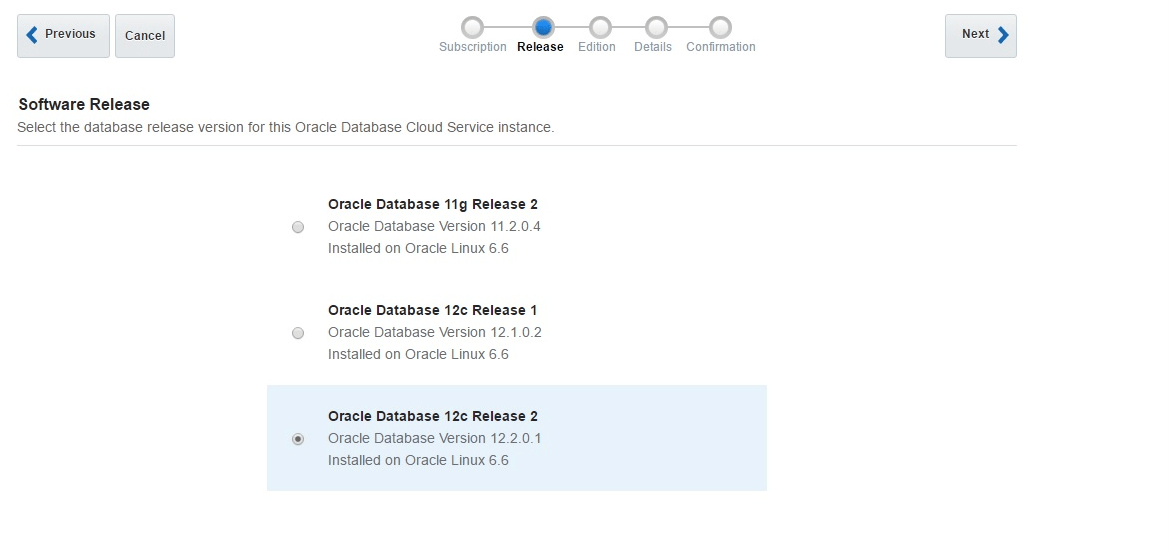Image resolution: width=1171 pixels, height=553 pixels.
Task: Click the Oracle Database Version 12.2.0.1 text
Action: tap(434, 438)
